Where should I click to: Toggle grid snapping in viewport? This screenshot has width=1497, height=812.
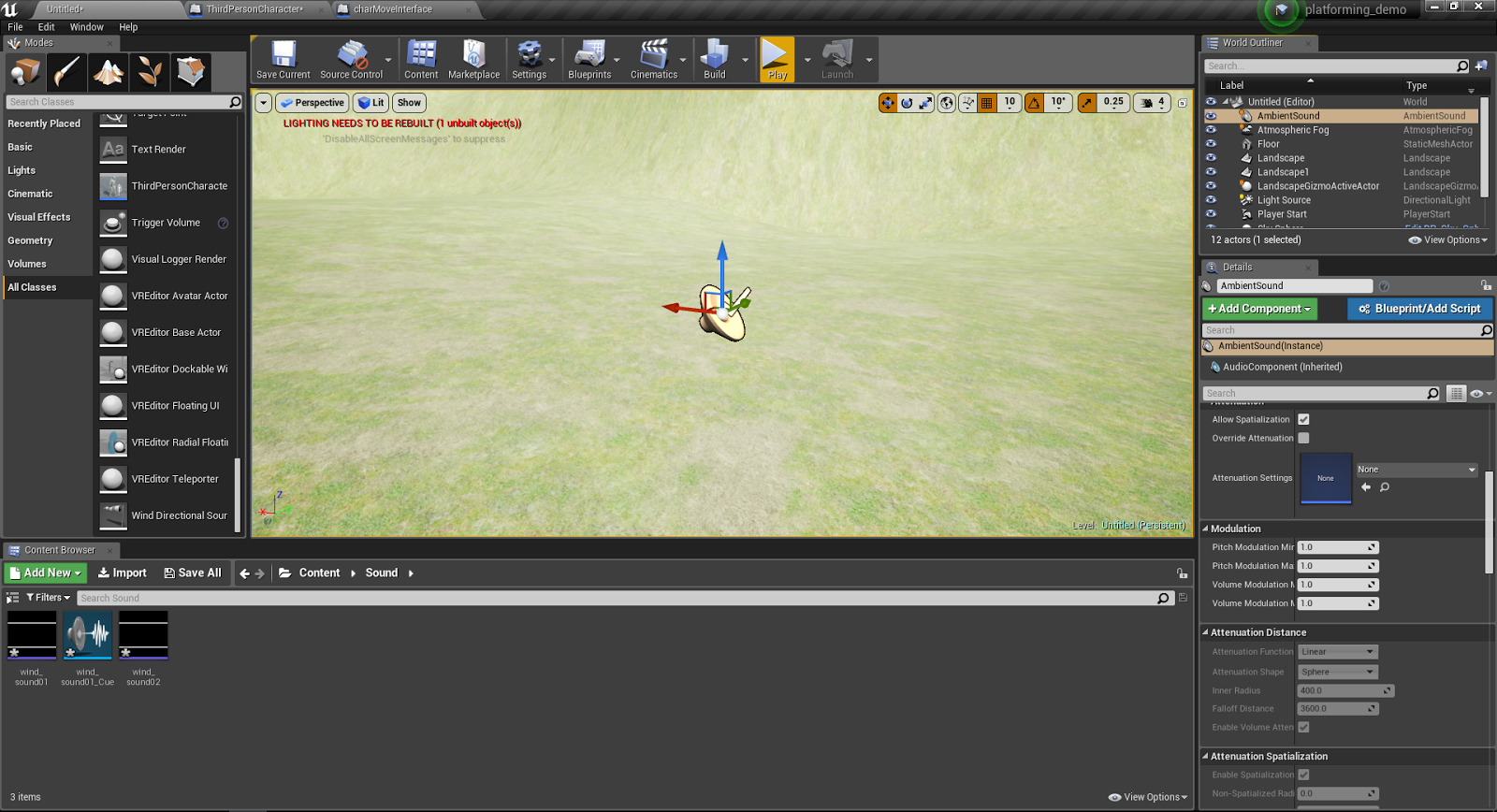(x=986, y=103)
